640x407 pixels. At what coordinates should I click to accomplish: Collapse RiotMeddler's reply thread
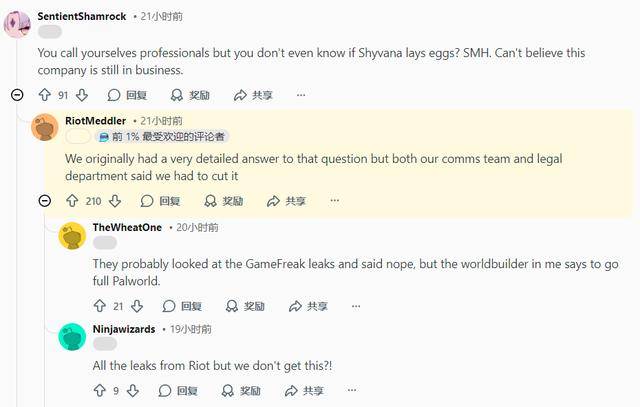pos(45,201)
